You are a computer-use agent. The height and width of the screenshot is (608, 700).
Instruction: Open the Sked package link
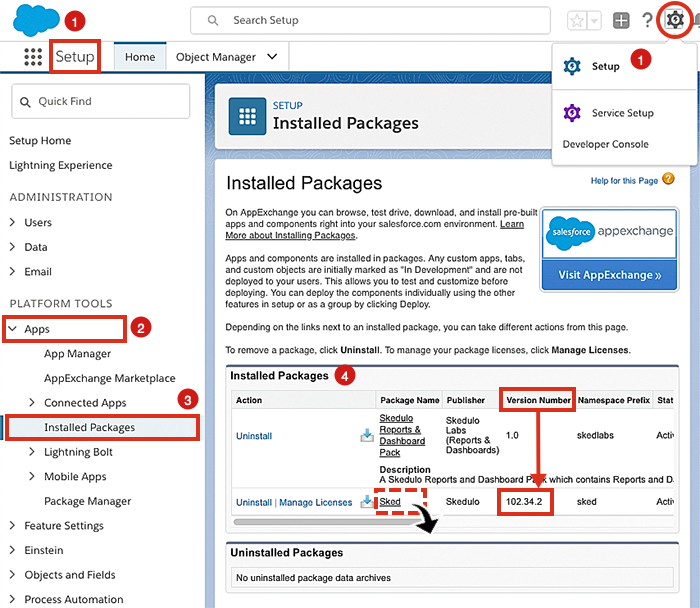(390, 502)
